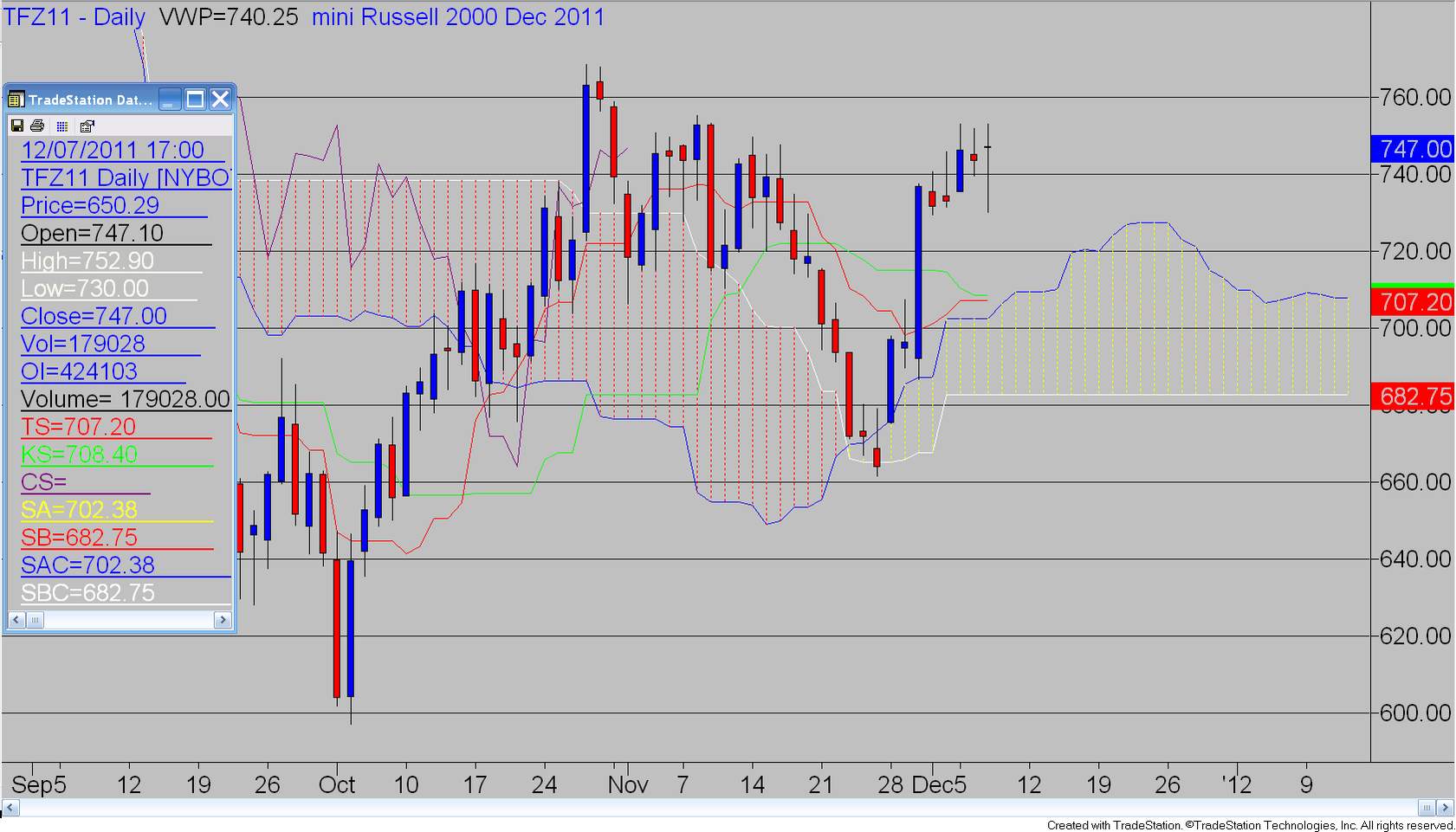The image size is (1456, 832).
Task: Click the TradeStation Data Window title icon
Action: 16,100
